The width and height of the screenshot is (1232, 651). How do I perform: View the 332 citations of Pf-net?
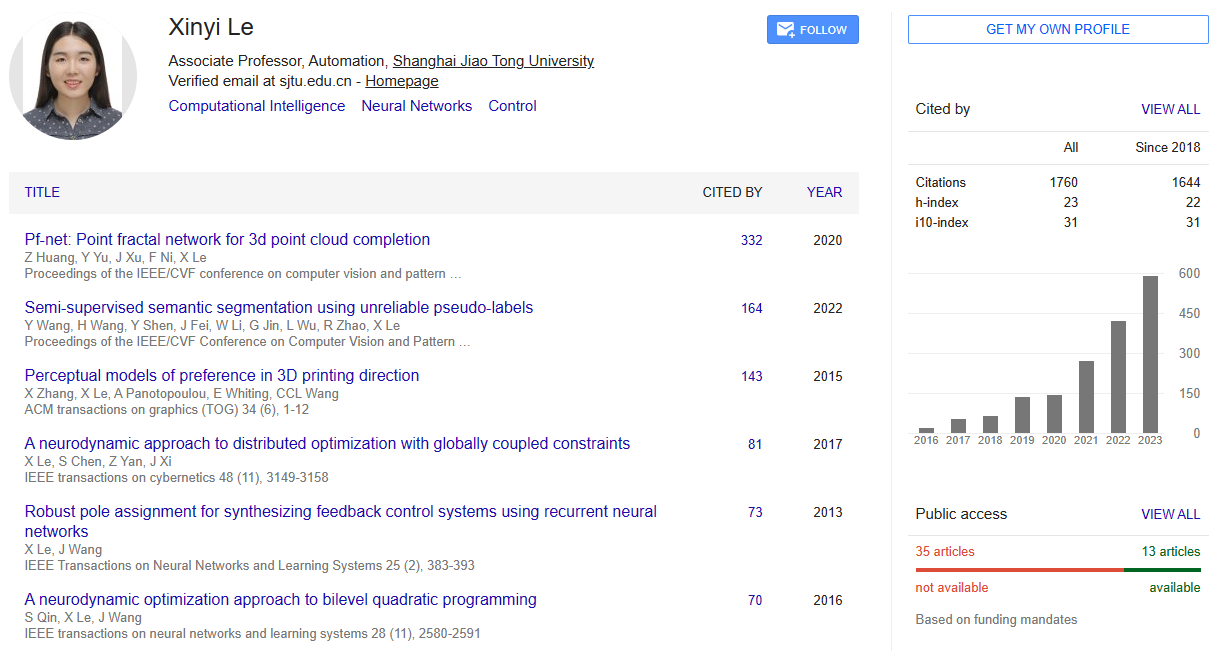click(751, 240)
